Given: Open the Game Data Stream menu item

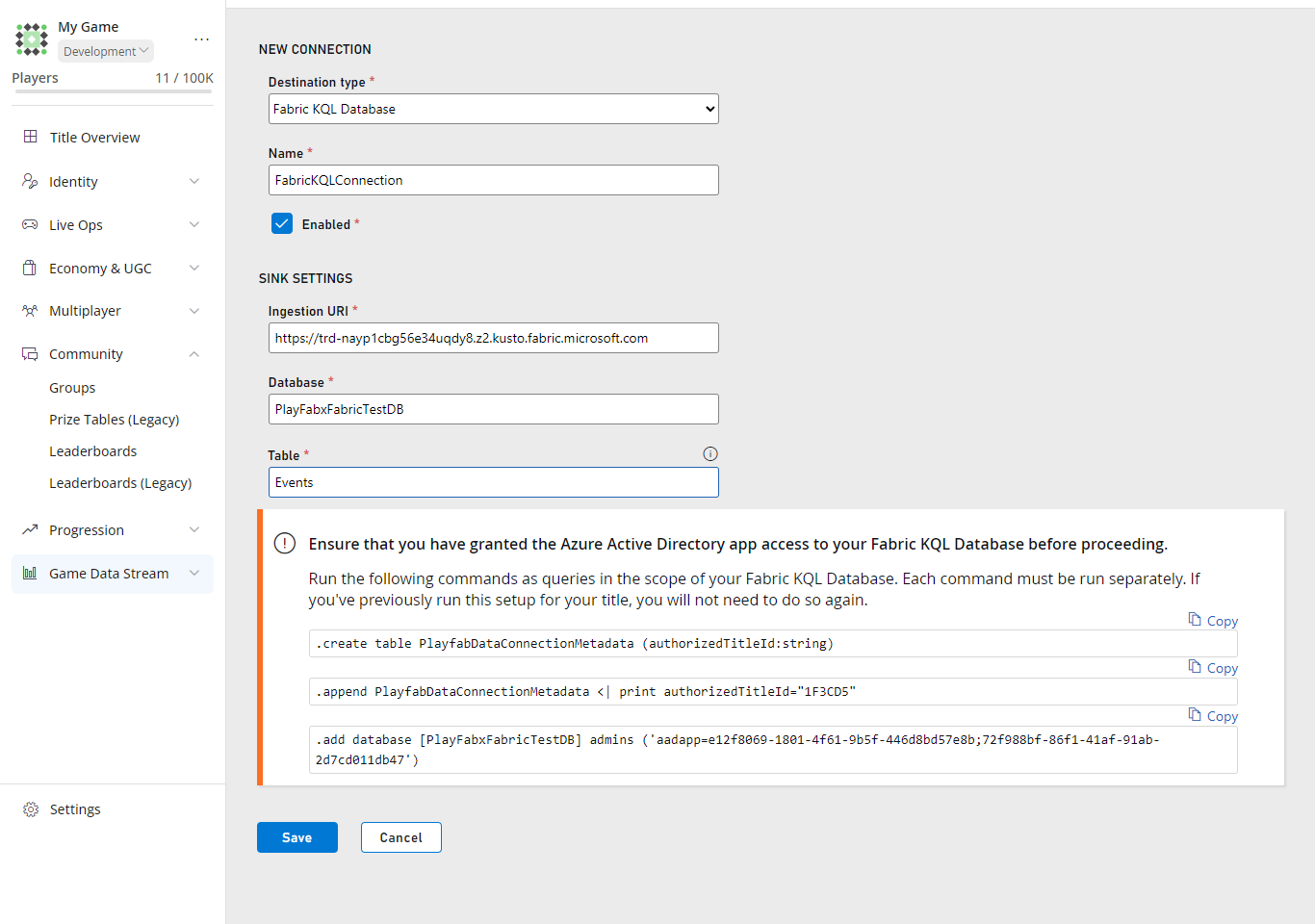Looking at the screenshot, I should [113, 574].
